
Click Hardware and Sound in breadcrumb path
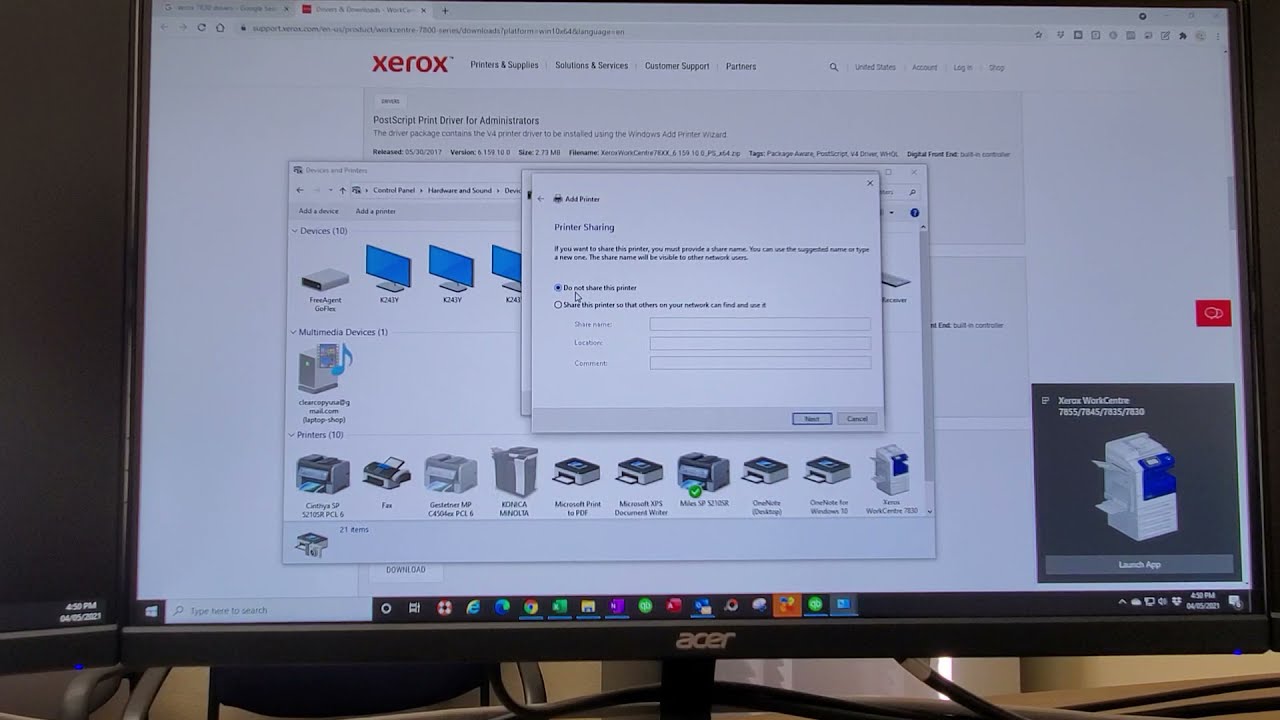[460, 190]
